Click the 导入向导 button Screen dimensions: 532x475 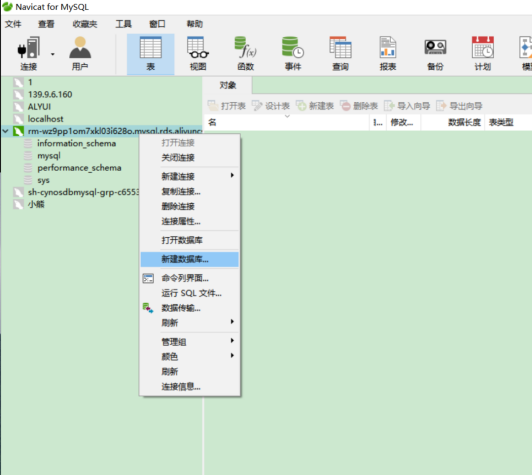pyautogui.click(x=407, y=106)
